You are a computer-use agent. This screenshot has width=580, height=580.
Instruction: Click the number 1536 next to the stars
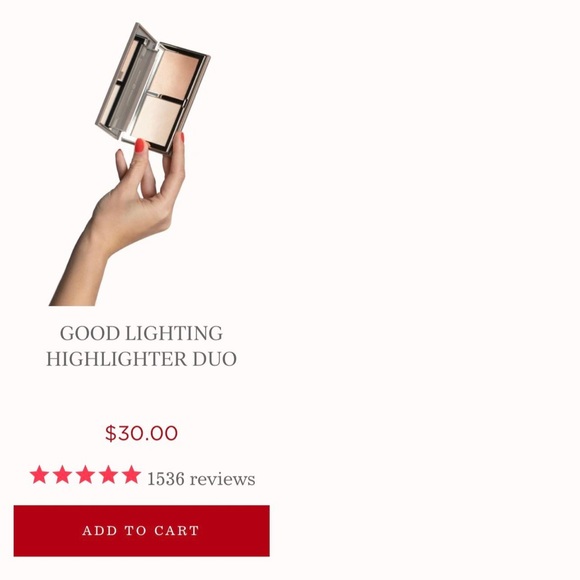click(x=166, y=479)
